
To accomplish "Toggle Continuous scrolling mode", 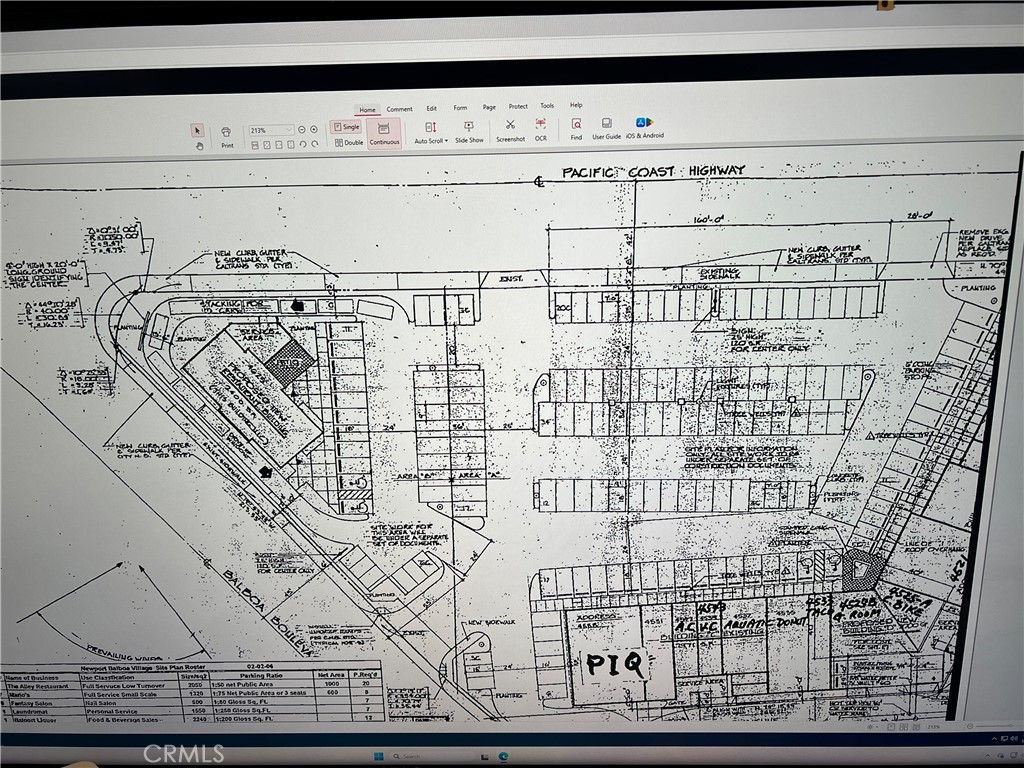I will [x=384, y=134].
